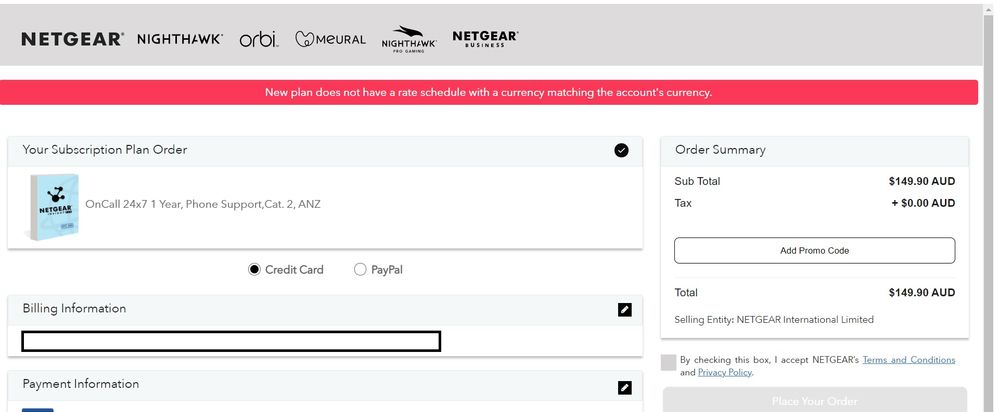This screenshot has width=999, height=412.
Task: Expand the Your Subscription Plan Order section
Action: click(x=325, y=151)
